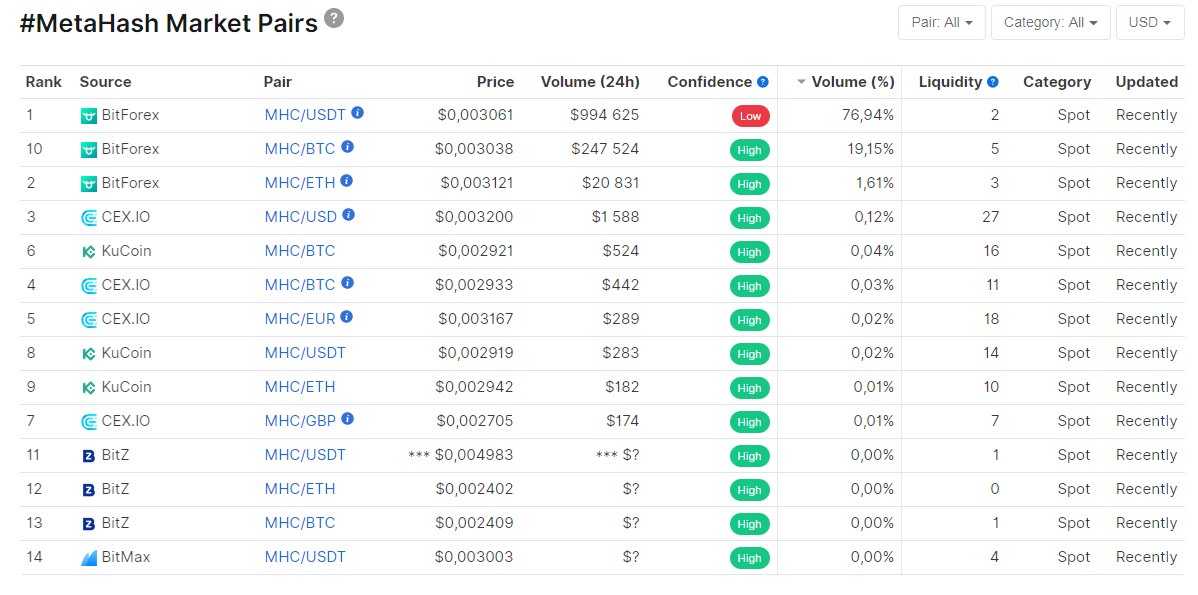Click info icon next to BitForex MHC/BTC

coord(347,146)
